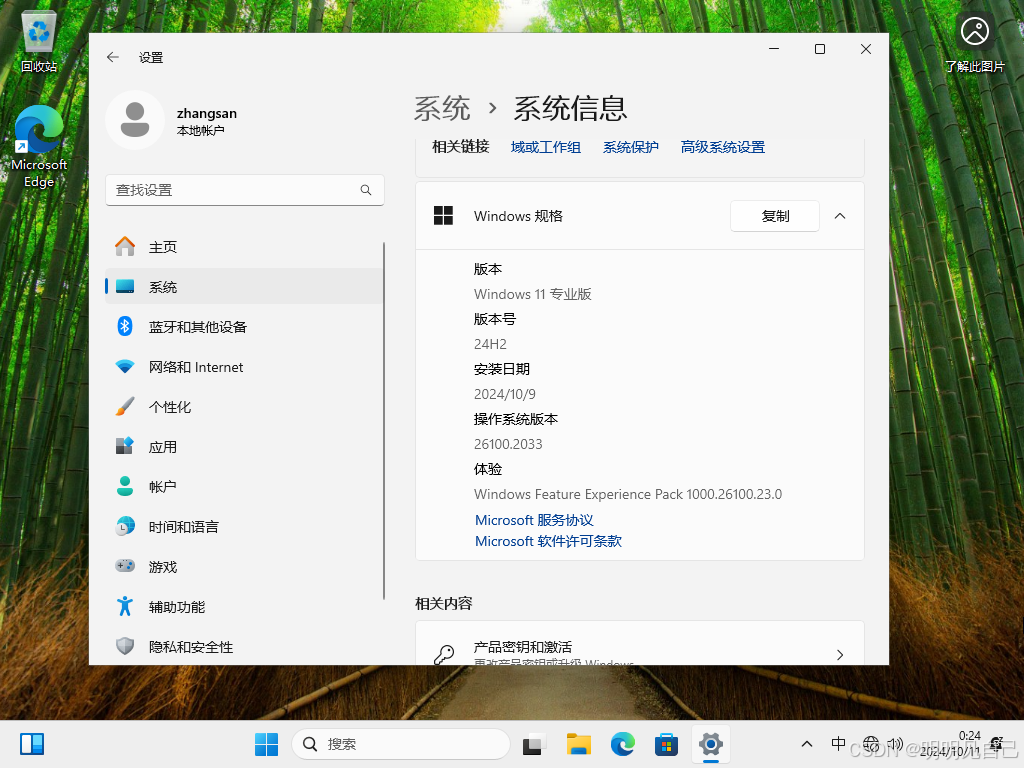Open the 高级系统设置 link
Image resolution: width=1024 pixels, height=768 pixels.
pos(722,147)
